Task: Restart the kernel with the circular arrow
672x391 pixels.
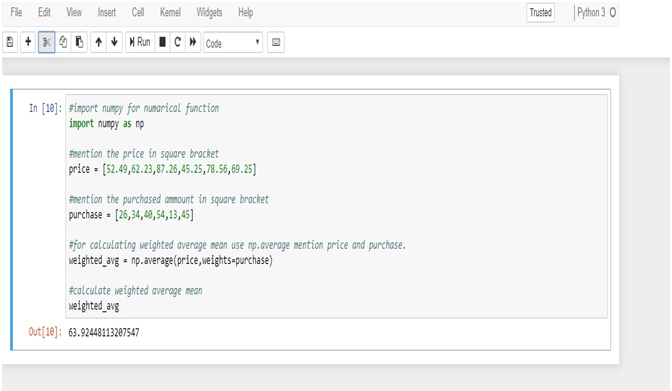Action: coord(177,42)
